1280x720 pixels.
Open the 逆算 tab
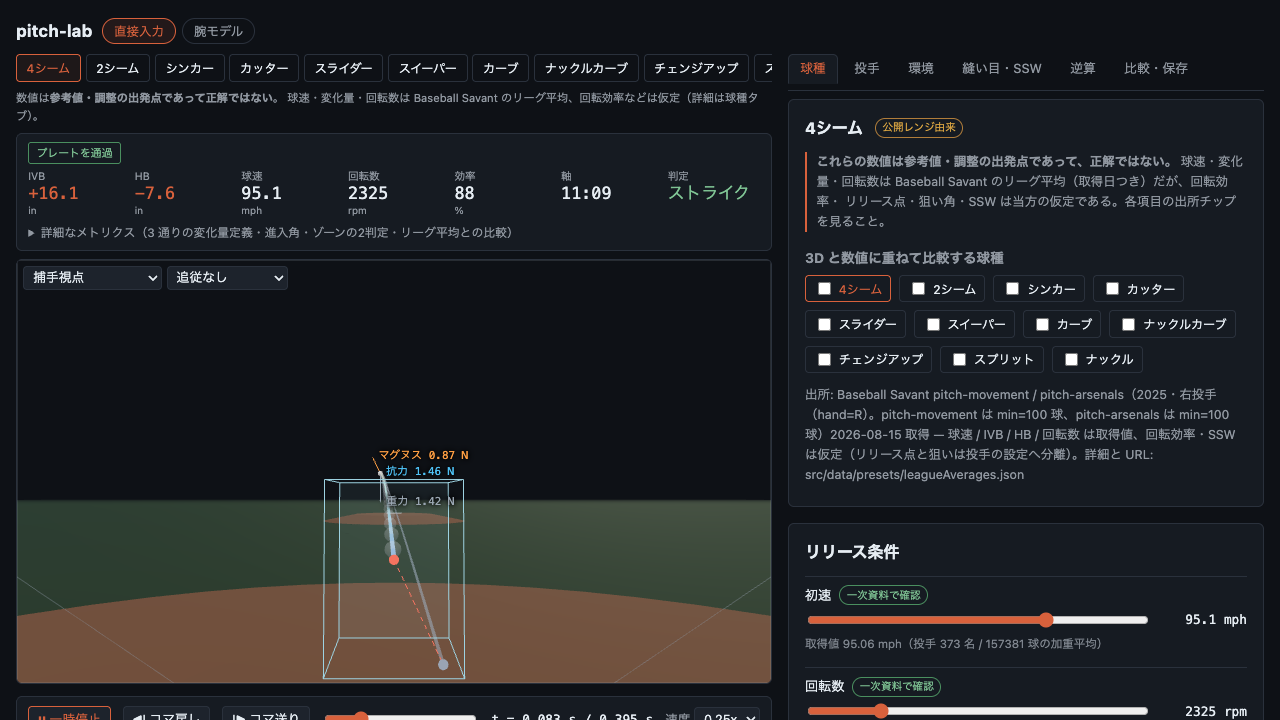click(1083, 68)
